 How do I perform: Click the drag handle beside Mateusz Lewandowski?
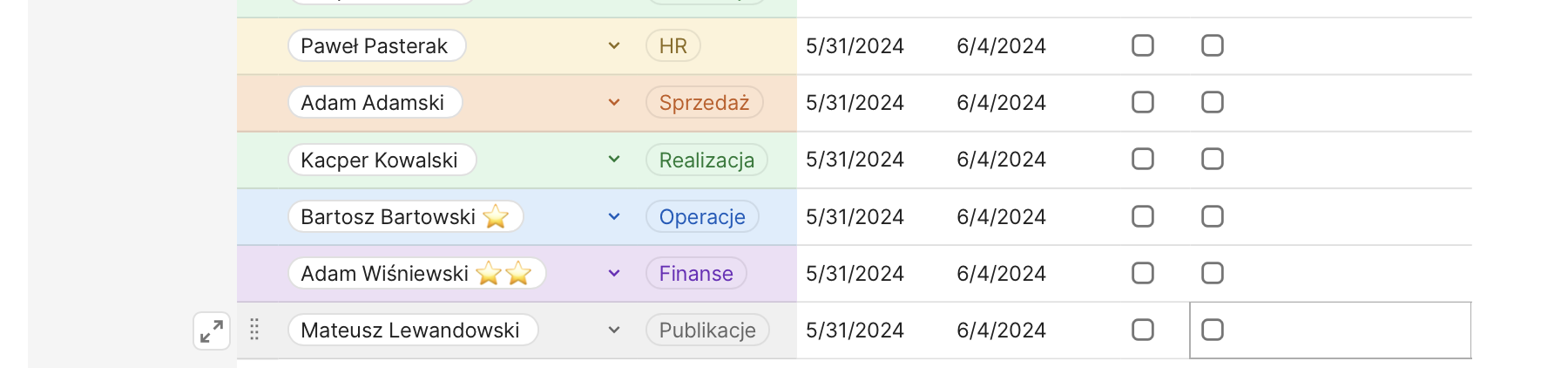(254, 330)
